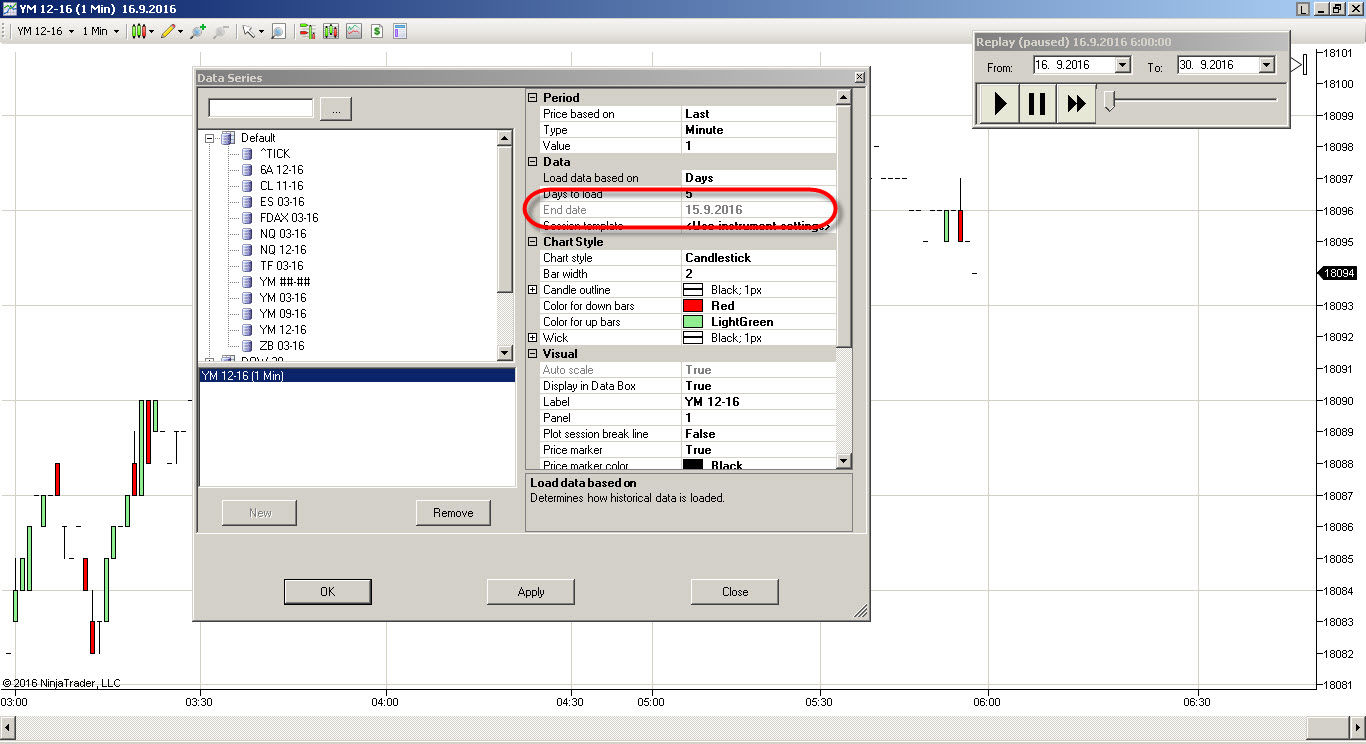Click the greyed zoom out icon
The image size is (1366, 744).
[x=221, y=31]
